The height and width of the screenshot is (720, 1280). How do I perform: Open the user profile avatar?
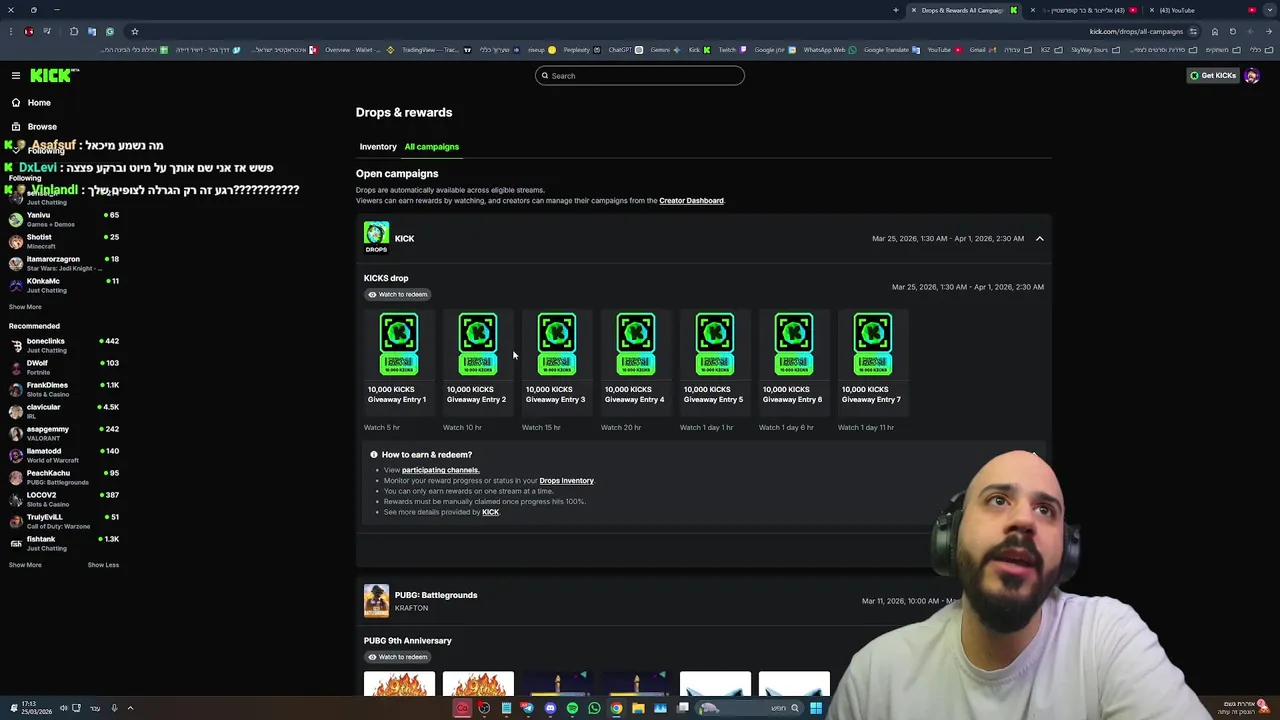[x=1252, y=76]
